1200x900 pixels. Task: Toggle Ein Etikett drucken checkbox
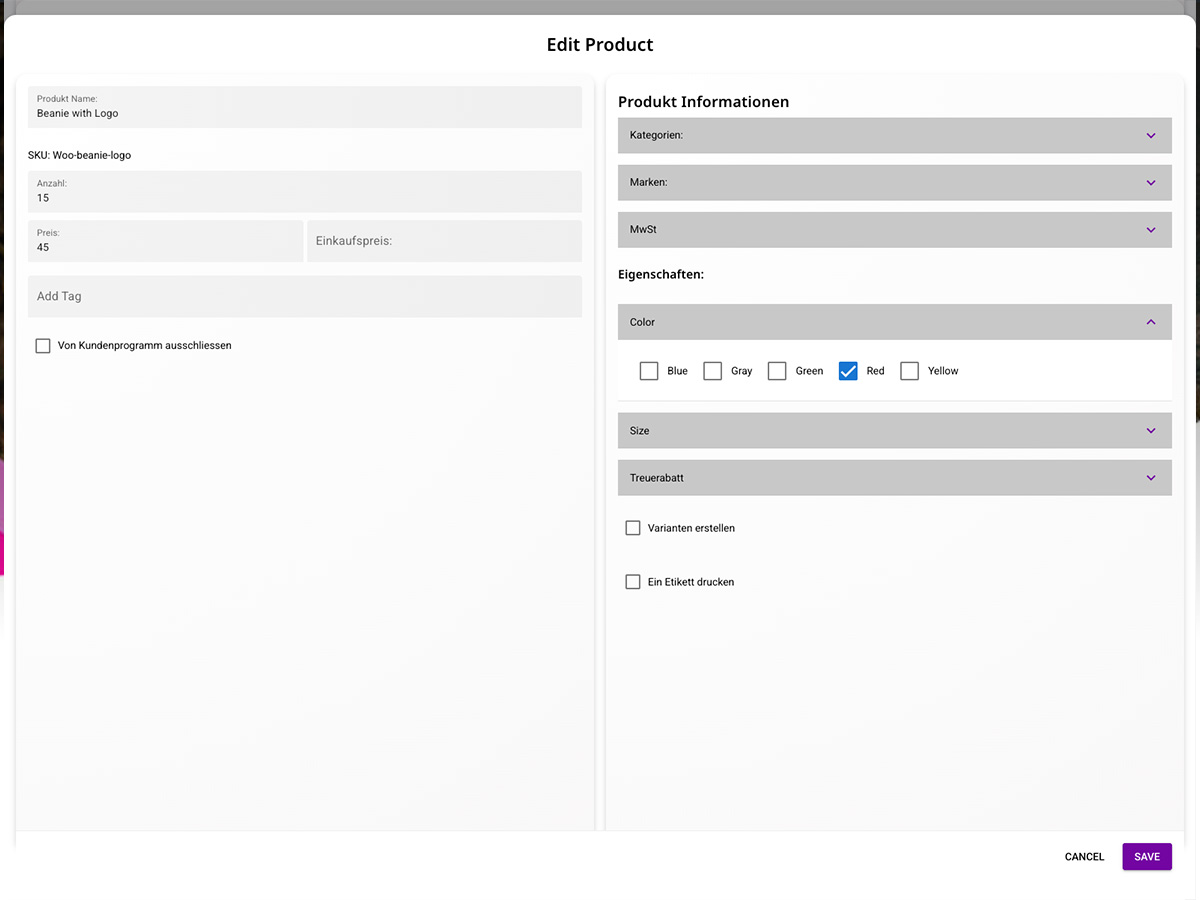pyautogui.click(x=633, y=582)
